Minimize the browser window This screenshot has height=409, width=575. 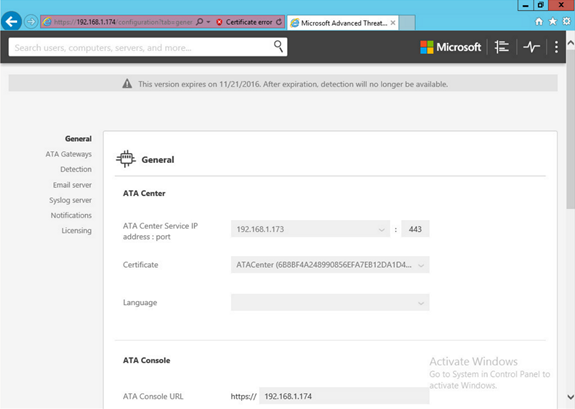(526, 5)
